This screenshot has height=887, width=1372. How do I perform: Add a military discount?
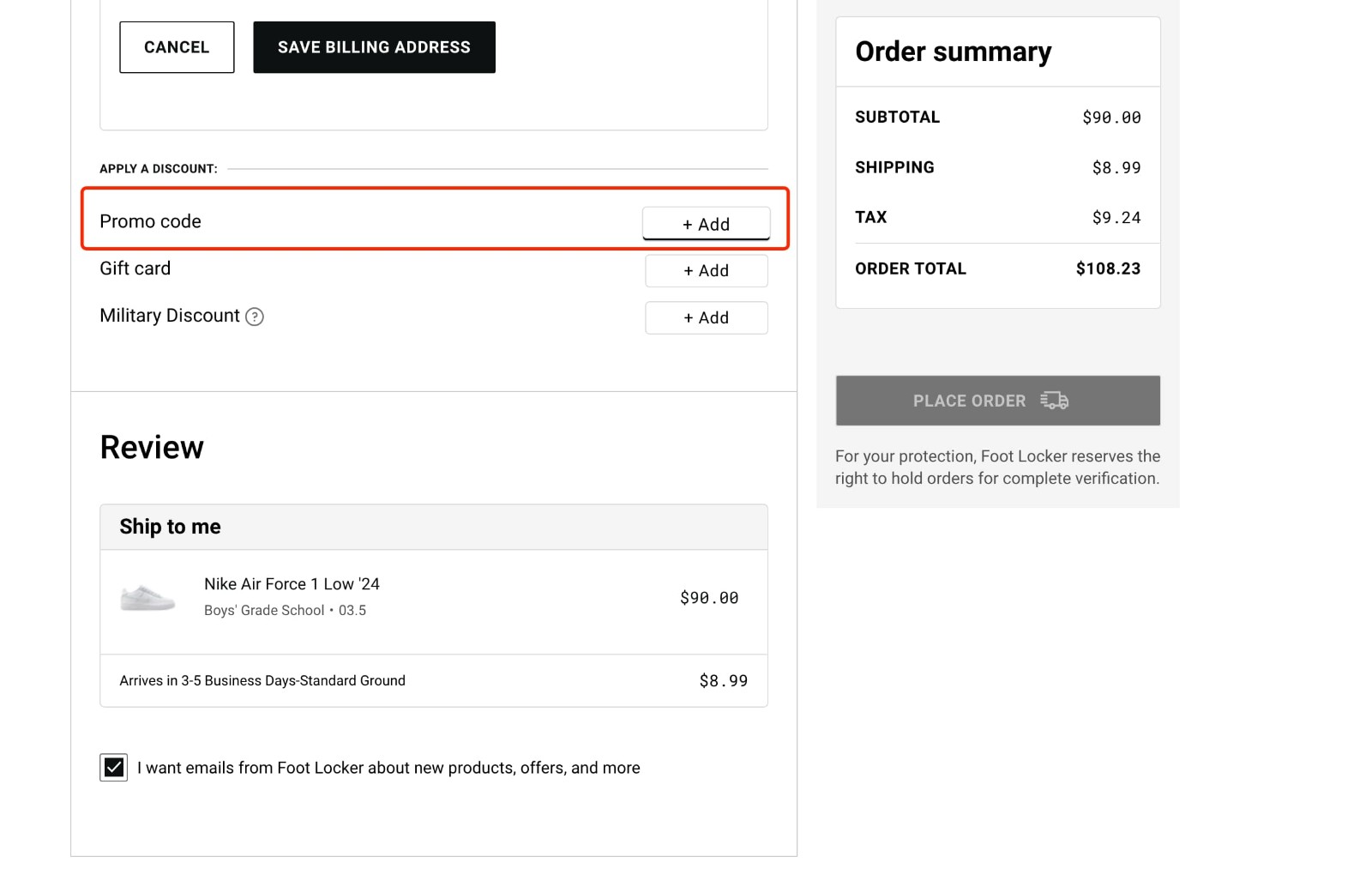(x=706, y=317)
